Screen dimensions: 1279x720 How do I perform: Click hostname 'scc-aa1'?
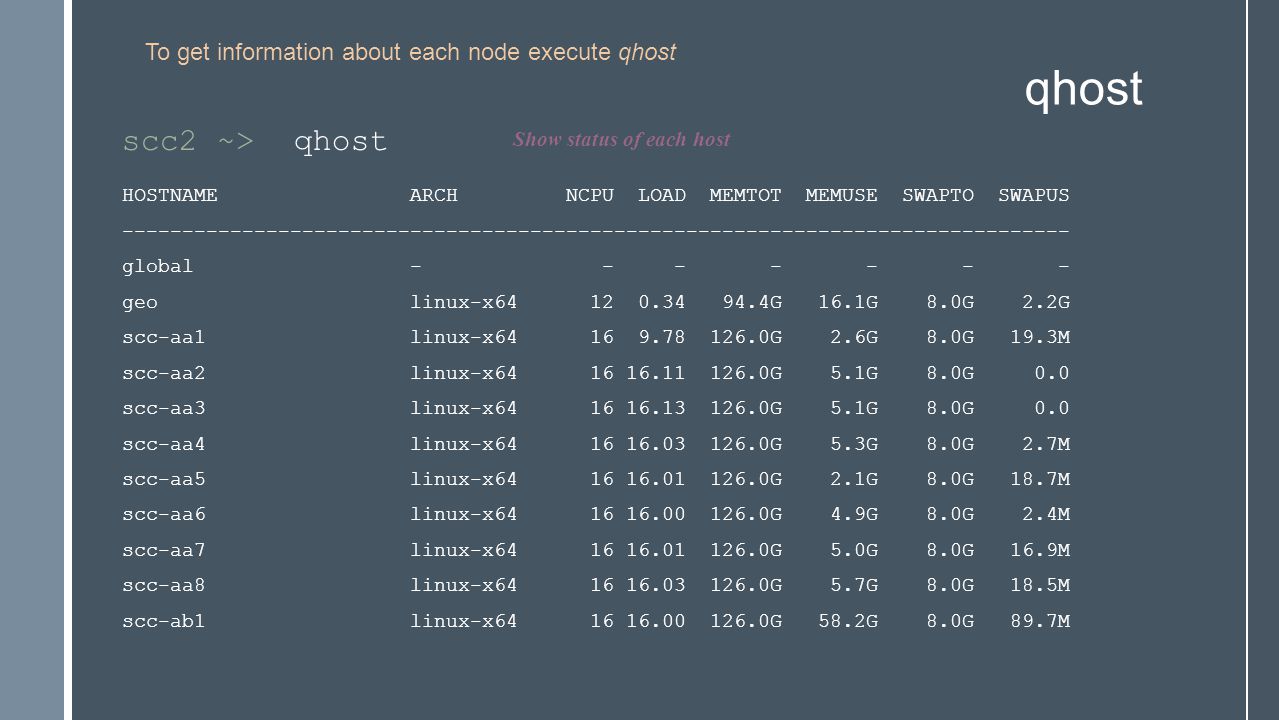pyautogui.click(x=164, y=338)
